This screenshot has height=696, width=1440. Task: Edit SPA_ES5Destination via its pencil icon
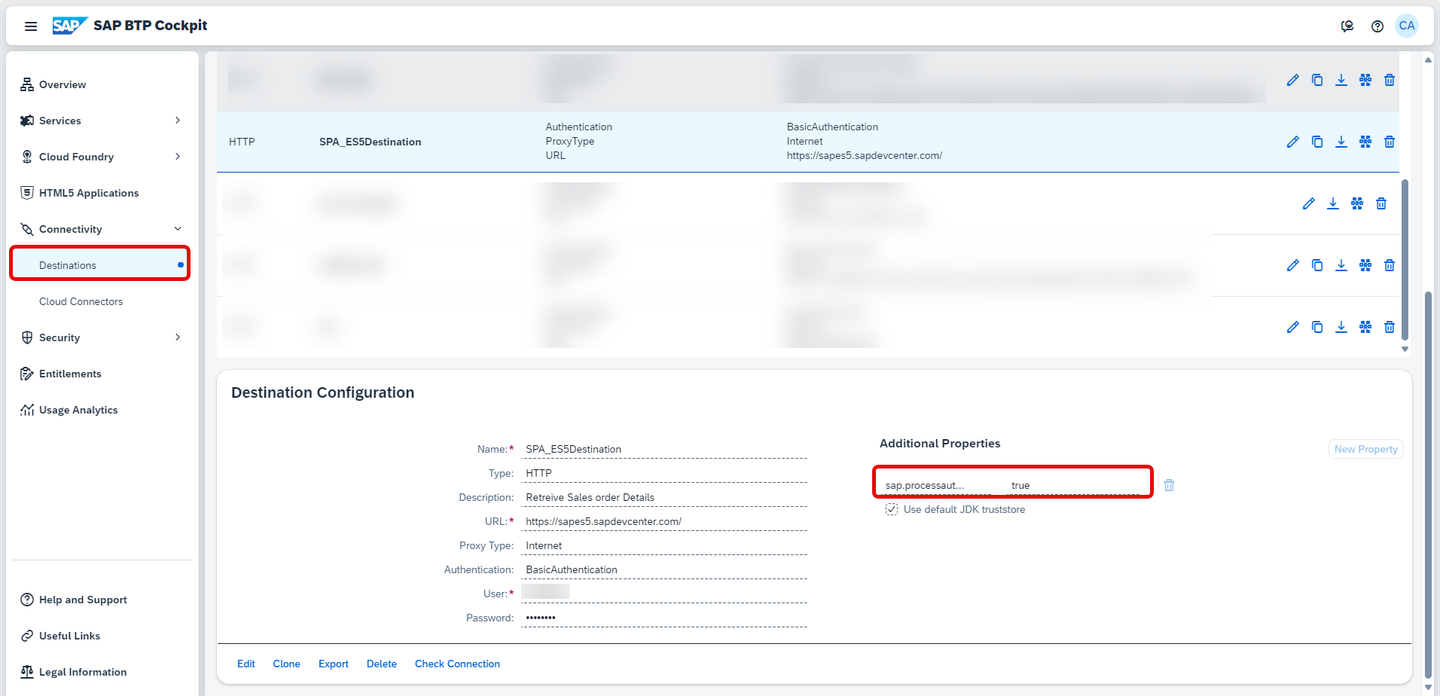tap(1293, 142)
